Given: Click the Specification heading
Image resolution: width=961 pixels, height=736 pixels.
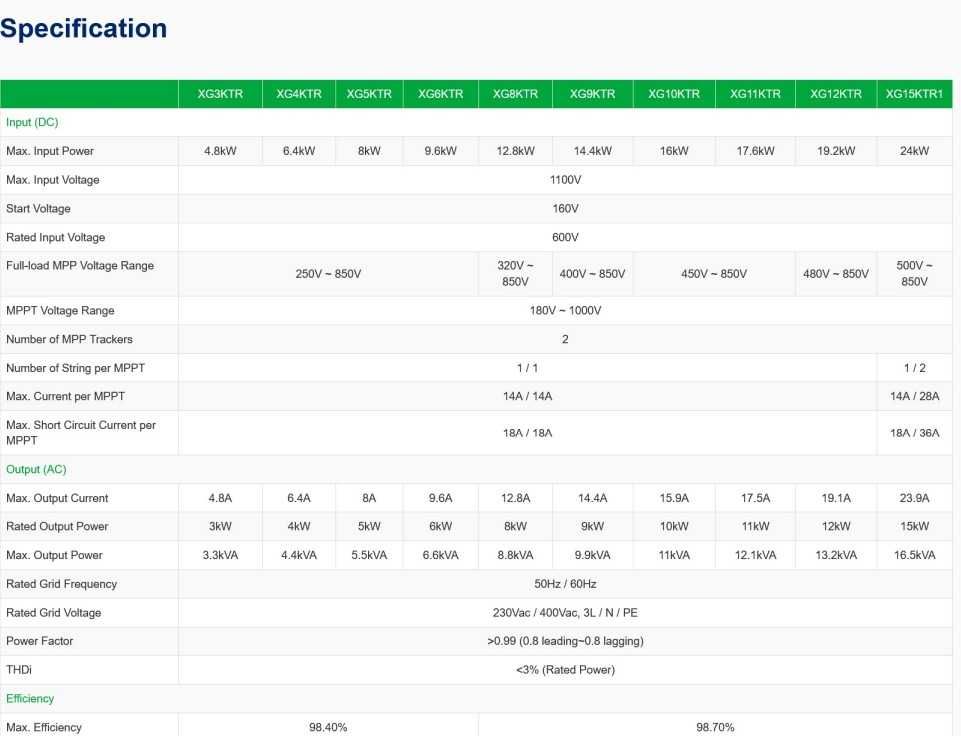Looking at the screenshot, I should point(83,28).
